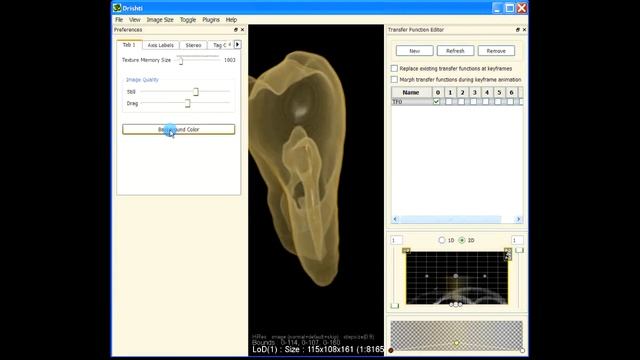
Task: Open the Toggle menu
Action: click(188, 20)
